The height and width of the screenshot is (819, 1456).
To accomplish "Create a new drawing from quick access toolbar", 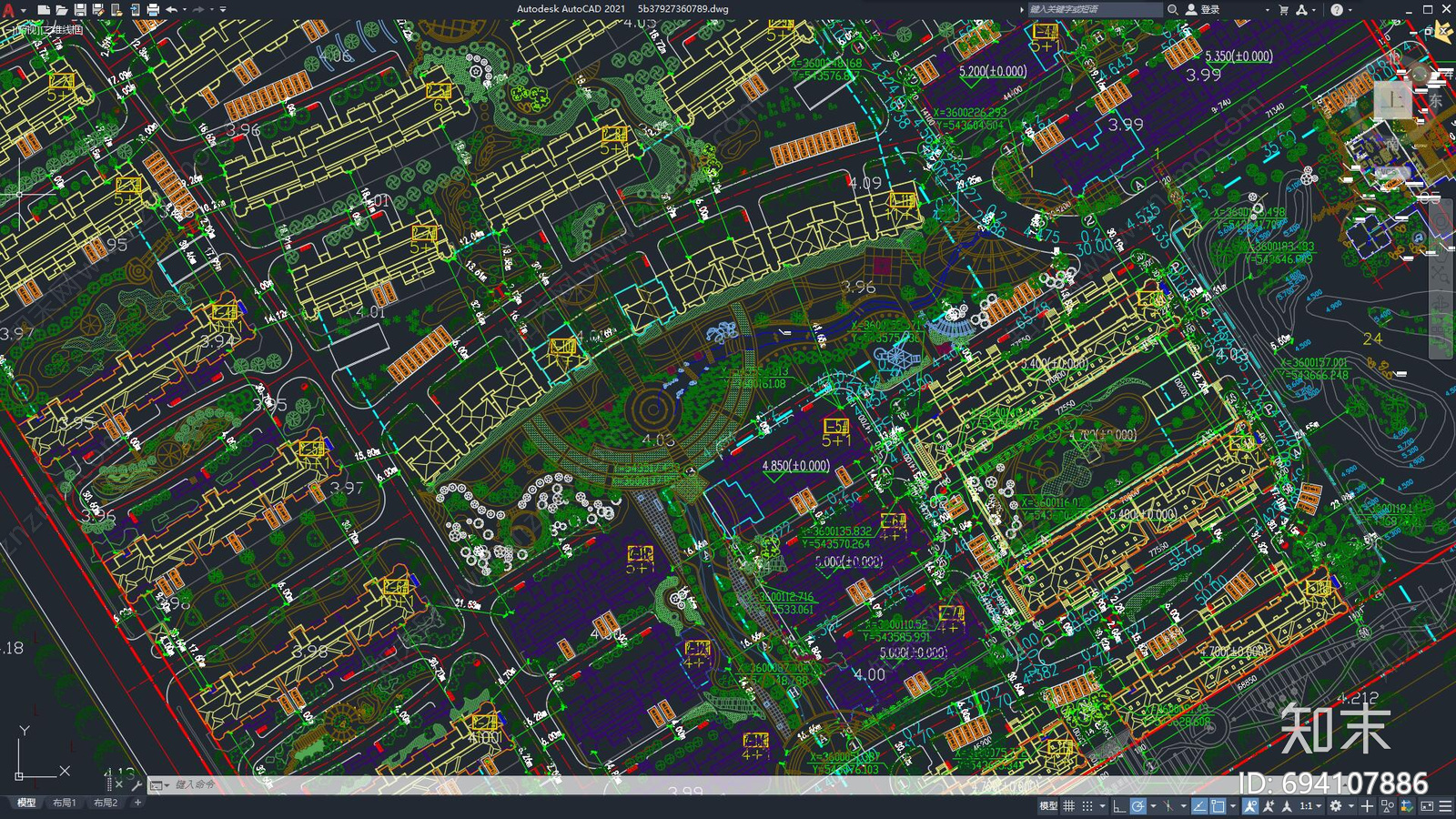I will (44, 10).
